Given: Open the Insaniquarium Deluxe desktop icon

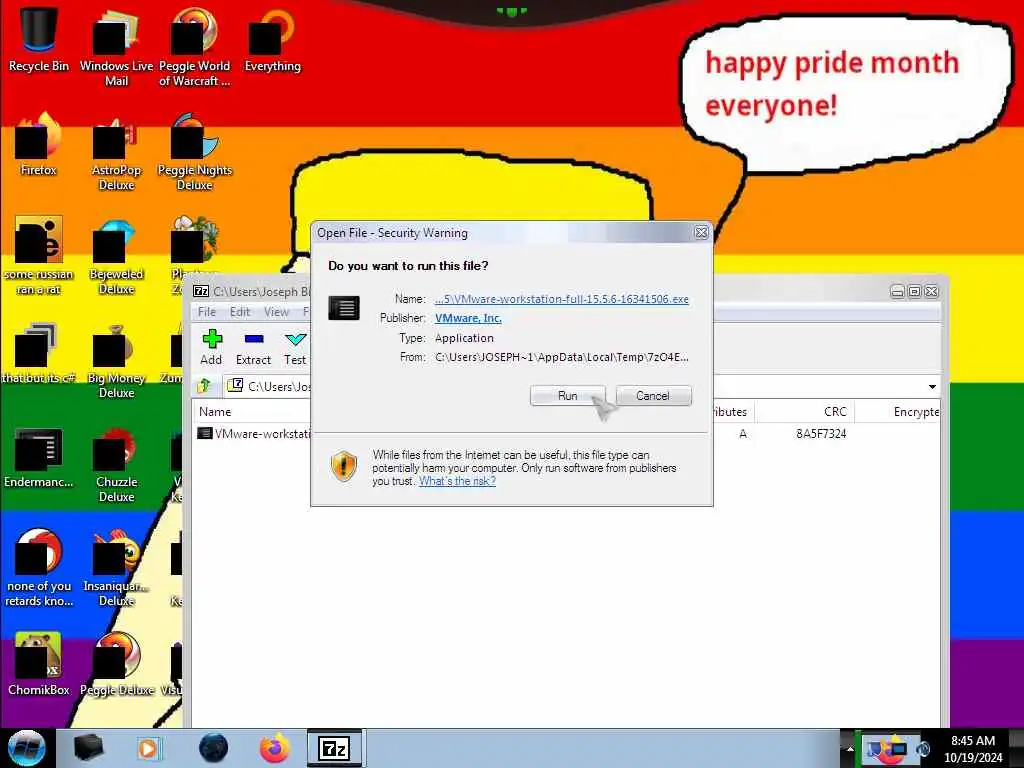Looking at the screenshot, I should (116, 568).
